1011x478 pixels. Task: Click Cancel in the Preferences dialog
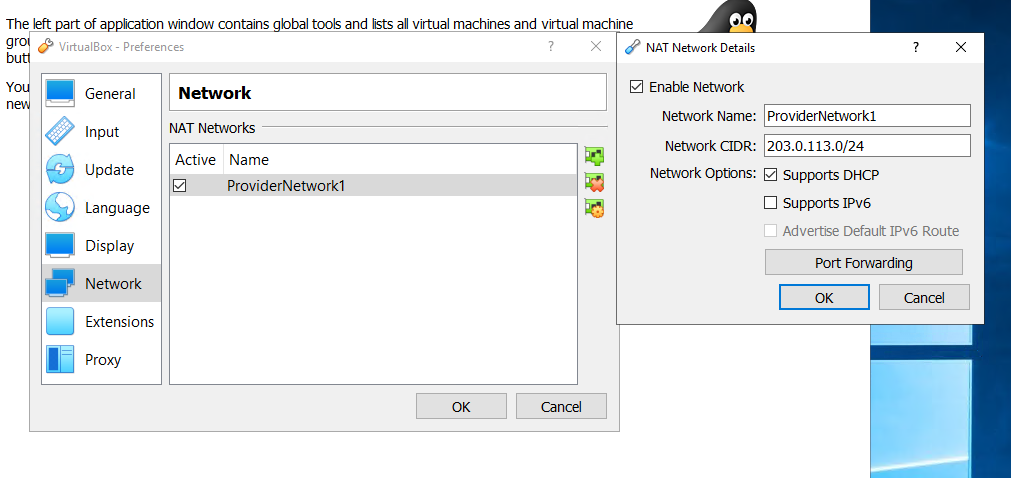click(x=561, y=406)
